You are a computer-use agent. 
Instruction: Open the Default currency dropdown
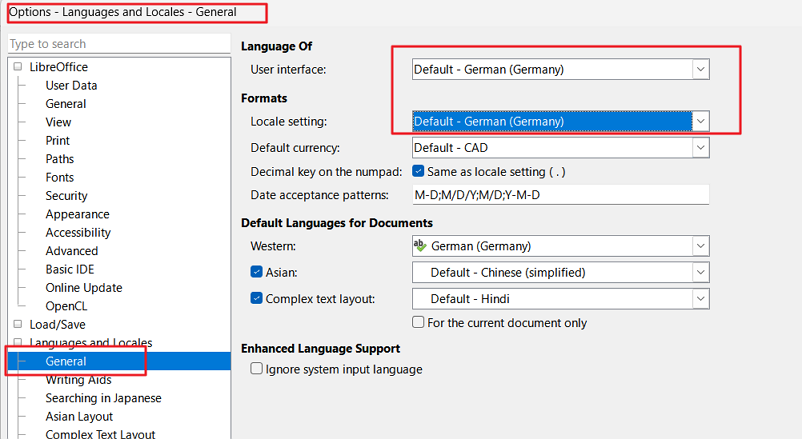701,148
